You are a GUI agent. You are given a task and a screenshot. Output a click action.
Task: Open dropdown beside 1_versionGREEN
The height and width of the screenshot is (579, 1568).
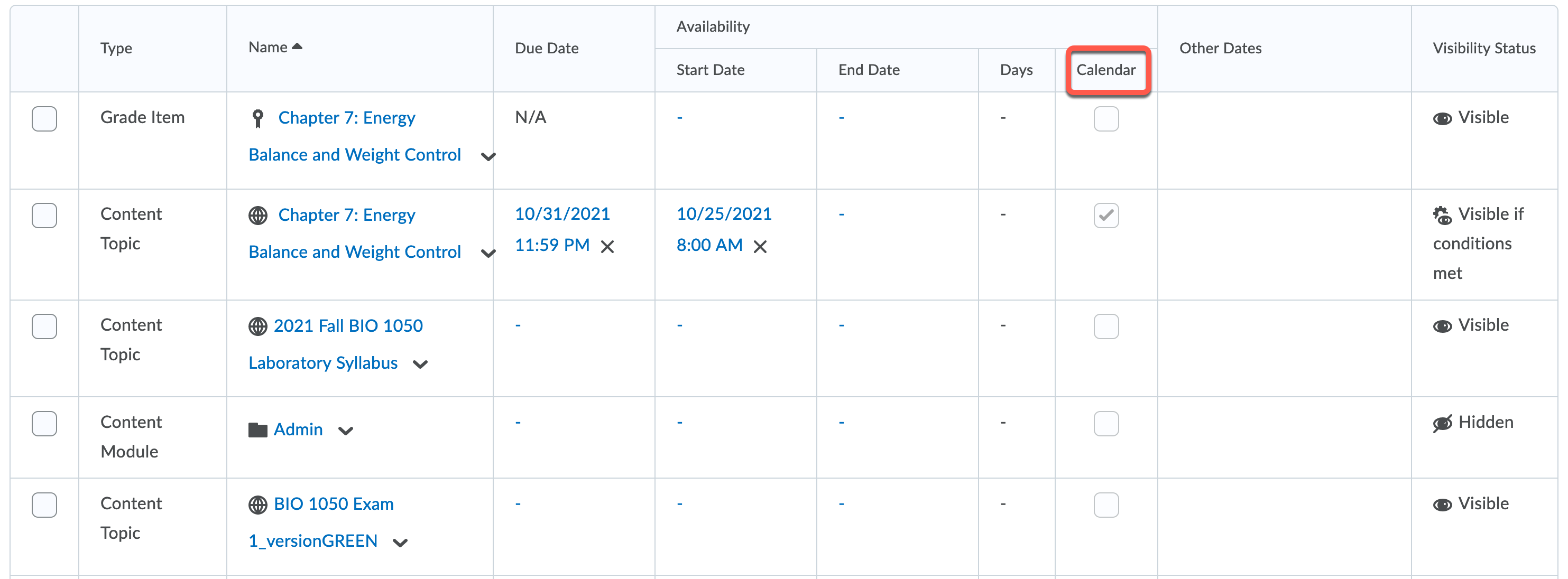click(x=400, y=543)
